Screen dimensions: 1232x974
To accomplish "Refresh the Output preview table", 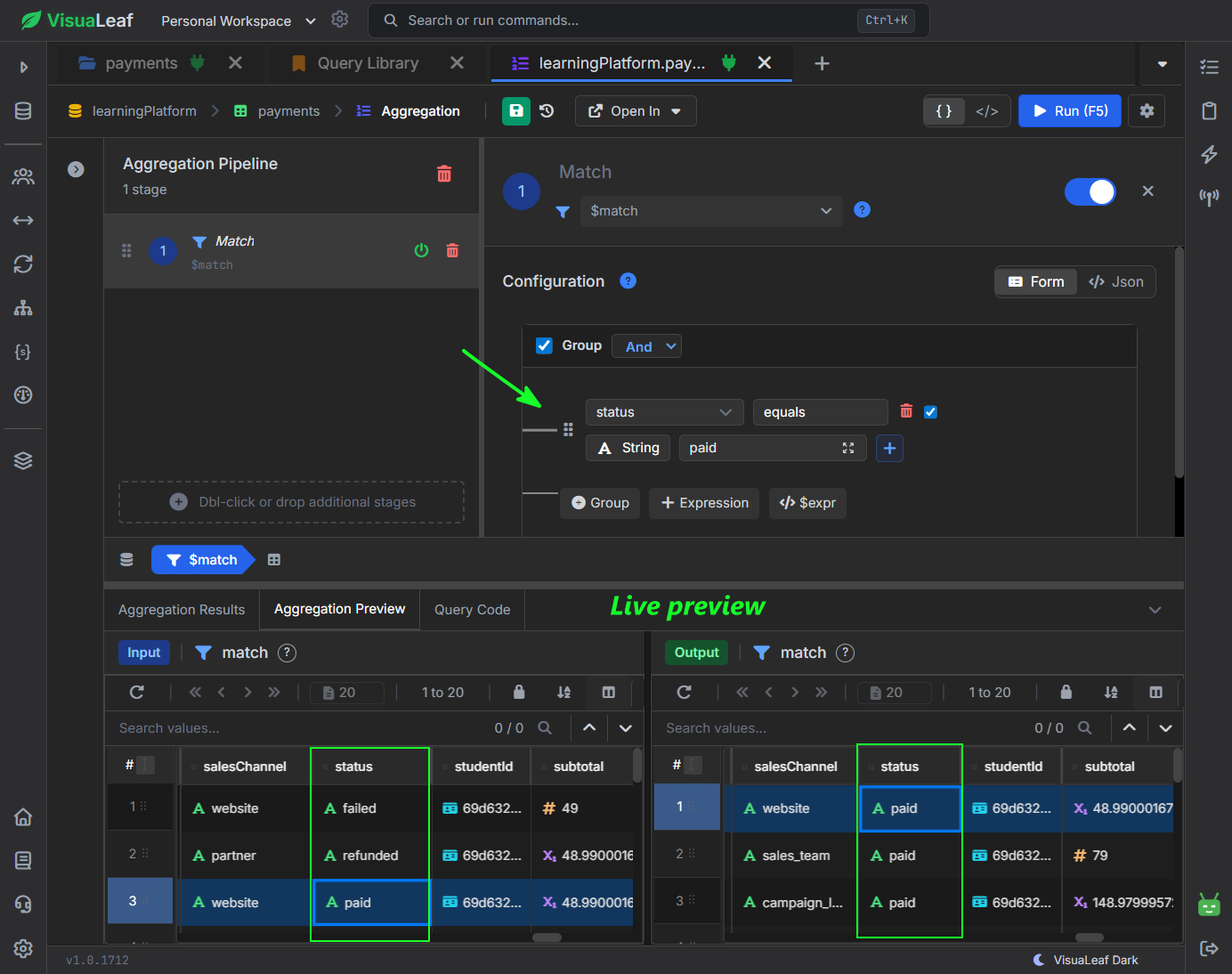I will [684, 692].
